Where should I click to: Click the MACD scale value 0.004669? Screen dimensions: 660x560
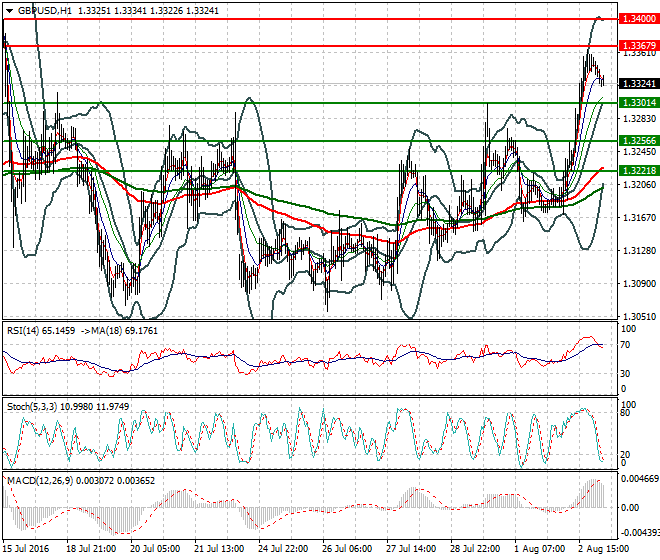[640, 479]
